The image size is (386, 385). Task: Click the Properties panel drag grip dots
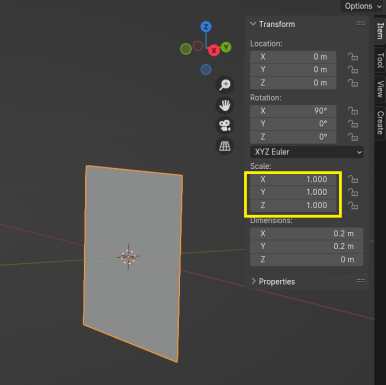(360, 281)
